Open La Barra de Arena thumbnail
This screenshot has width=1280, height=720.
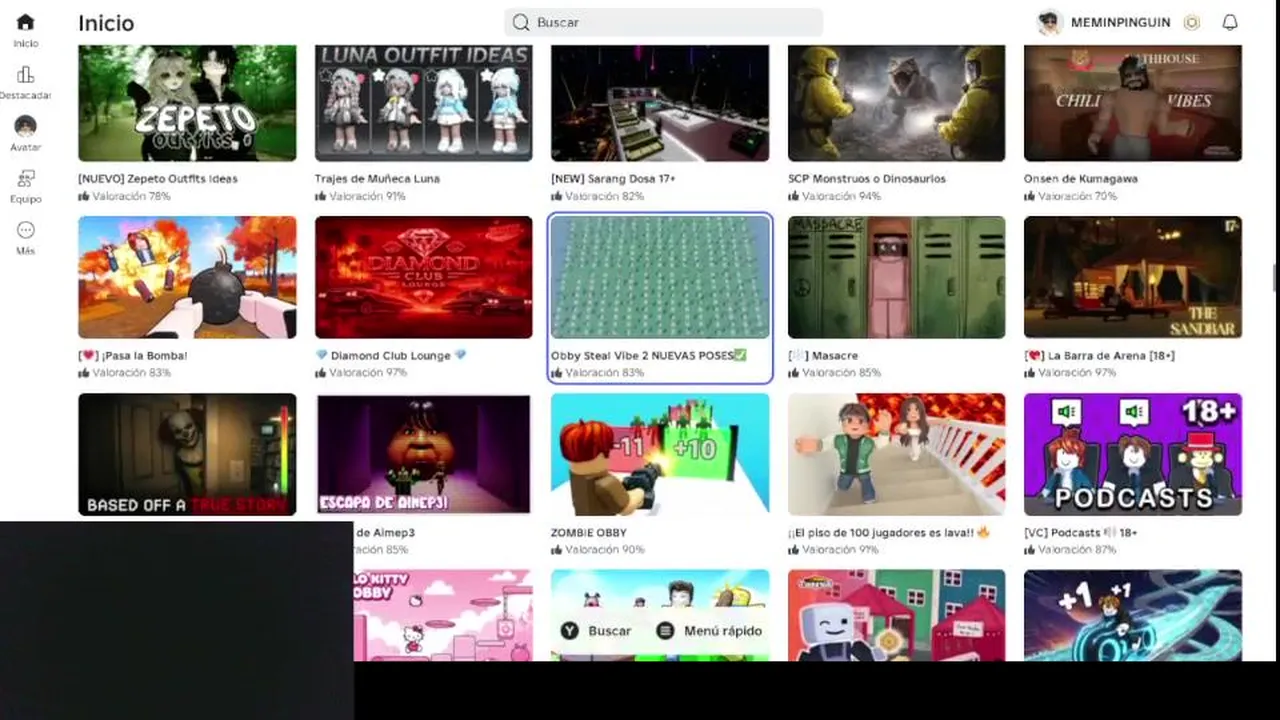[1133, 277]
